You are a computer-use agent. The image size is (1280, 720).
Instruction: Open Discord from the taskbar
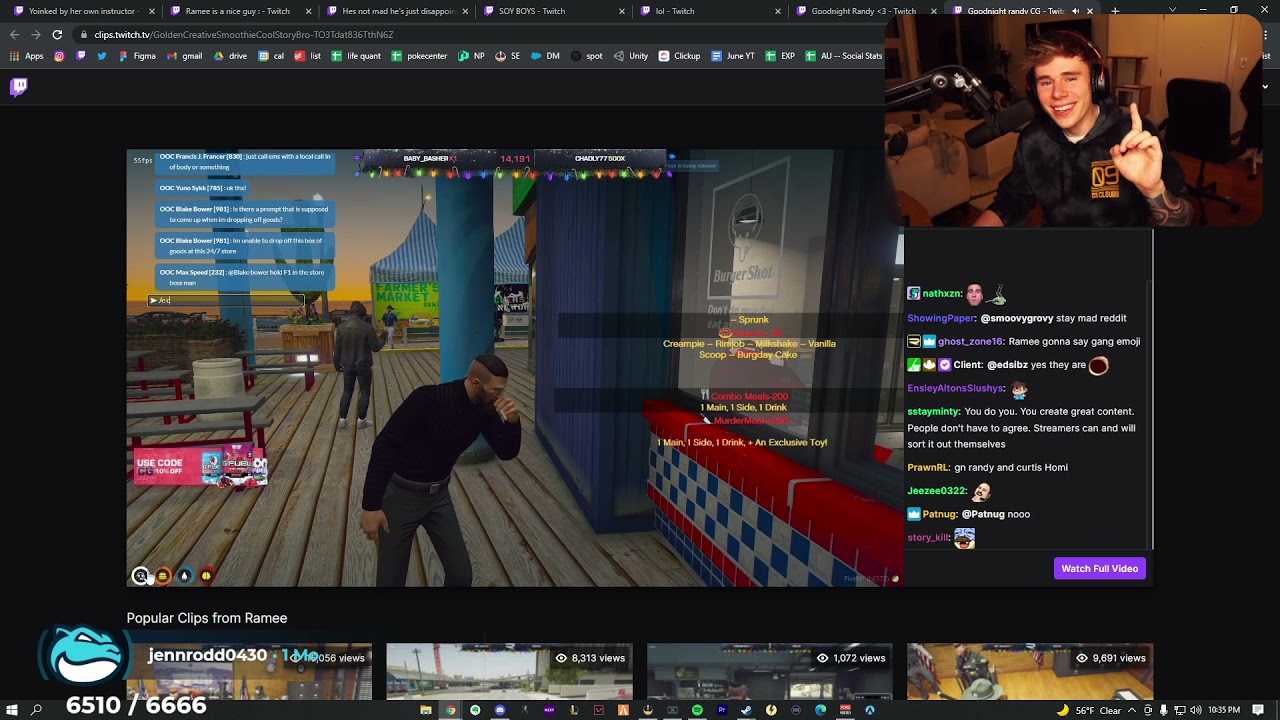pyautogui.click(x=500, y=710)
